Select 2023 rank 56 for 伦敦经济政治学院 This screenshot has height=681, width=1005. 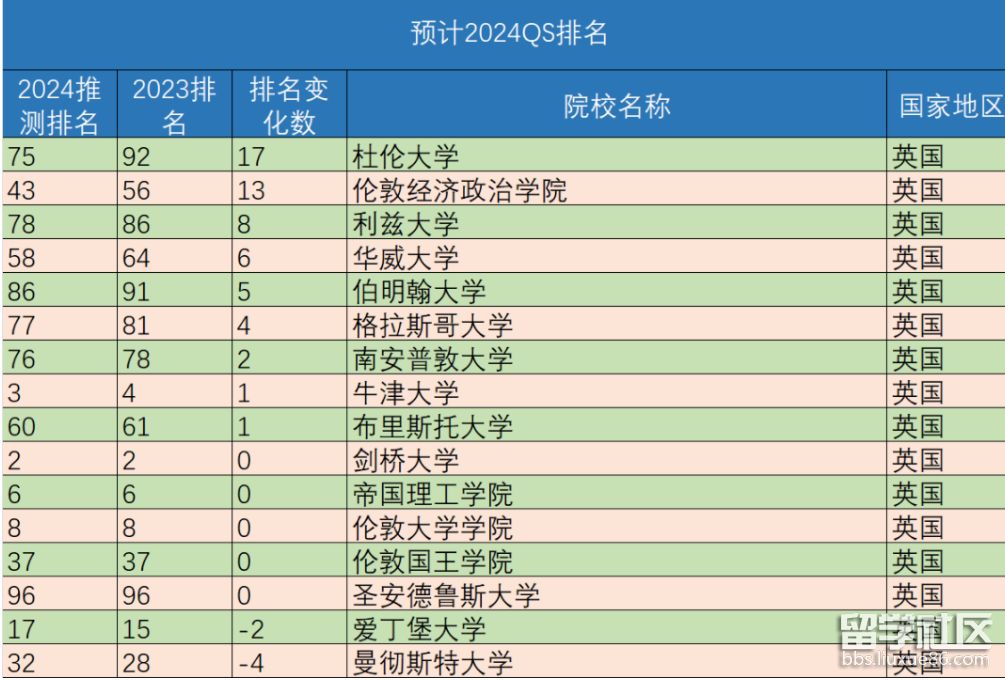tap(136, 191)
